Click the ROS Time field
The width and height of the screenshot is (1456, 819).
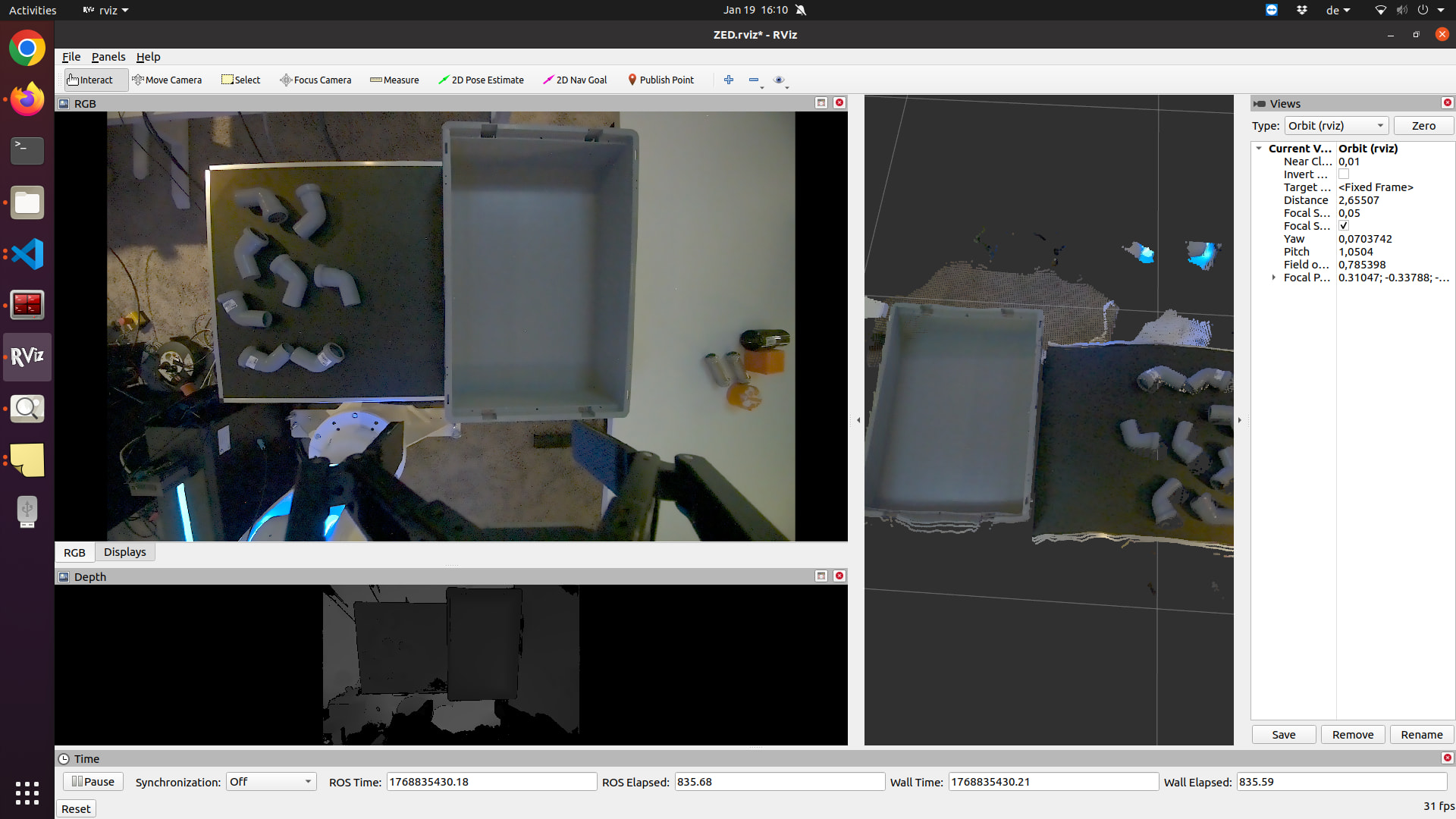[491, 782]
